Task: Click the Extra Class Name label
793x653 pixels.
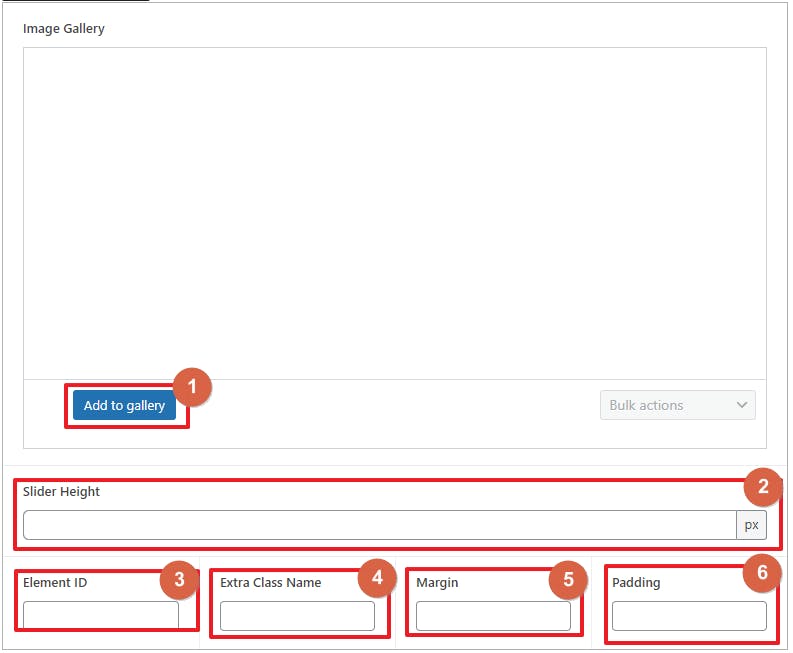Action: point(270,582)
